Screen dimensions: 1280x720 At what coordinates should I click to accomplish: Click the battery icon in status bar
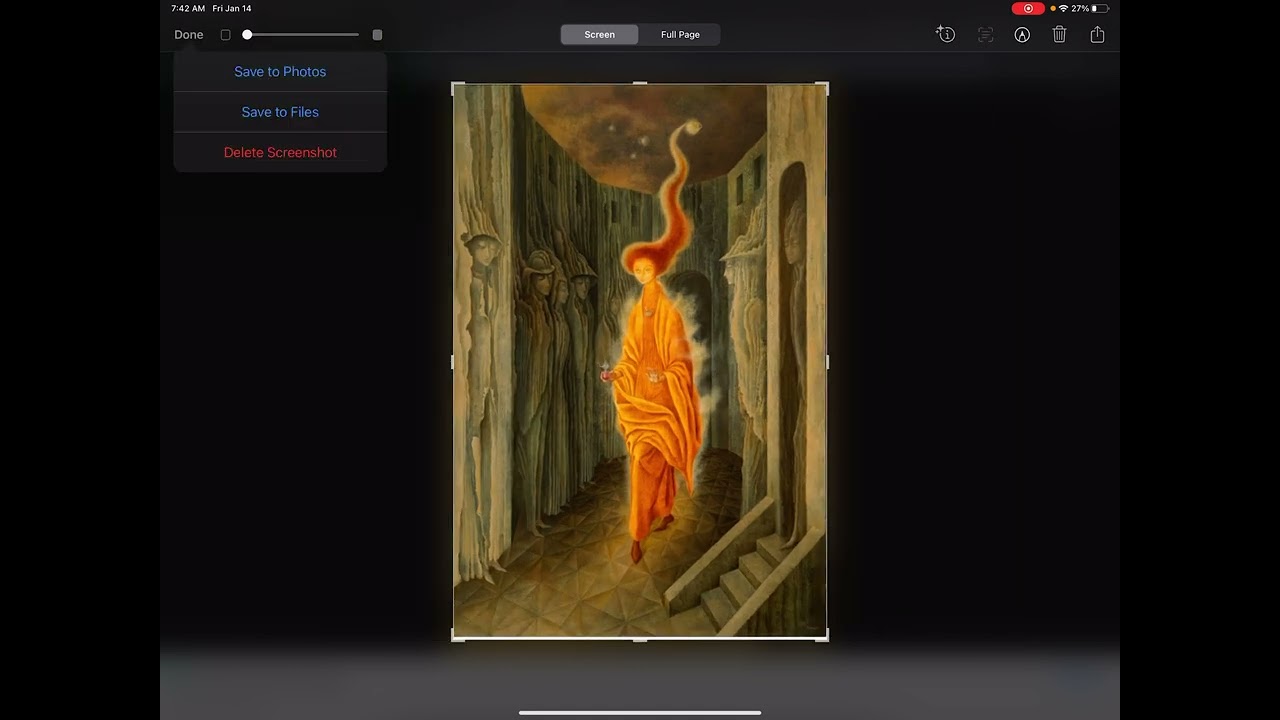click(1100, 8)
